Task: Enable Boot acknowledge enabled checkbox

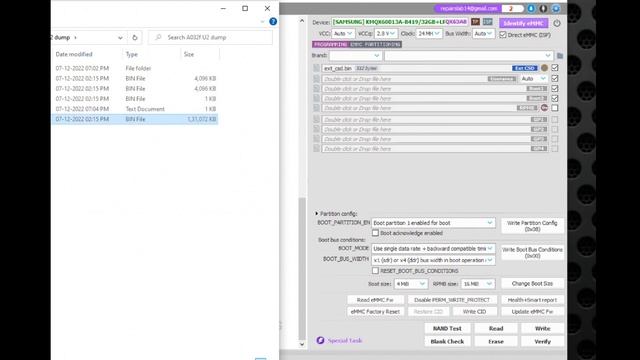Action: 375,233
